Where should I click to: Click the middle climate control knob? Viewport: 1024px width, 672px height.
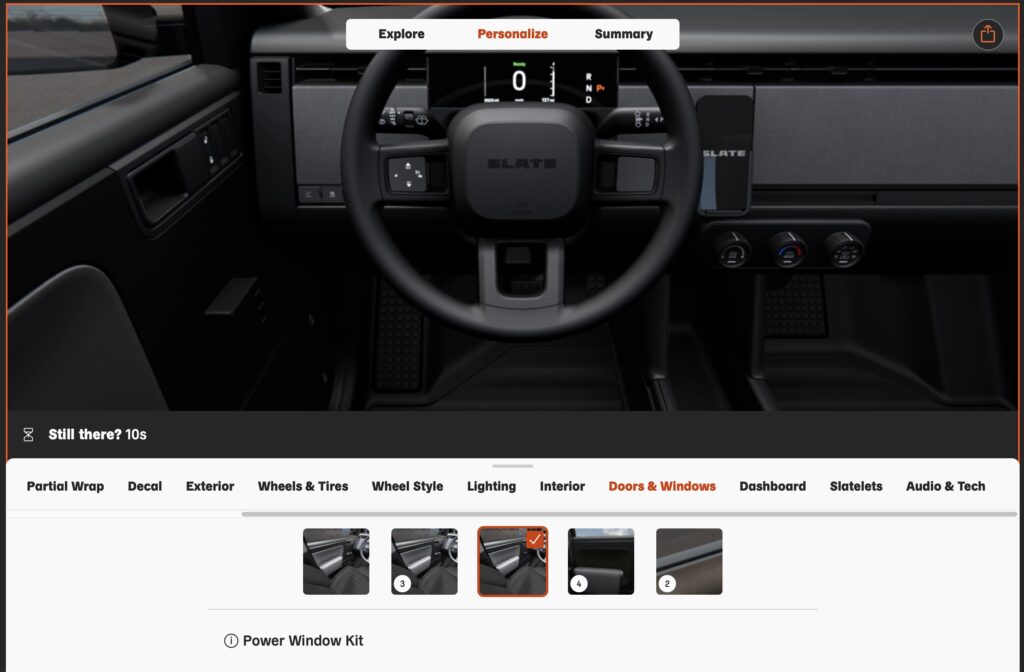pos(788,248)
